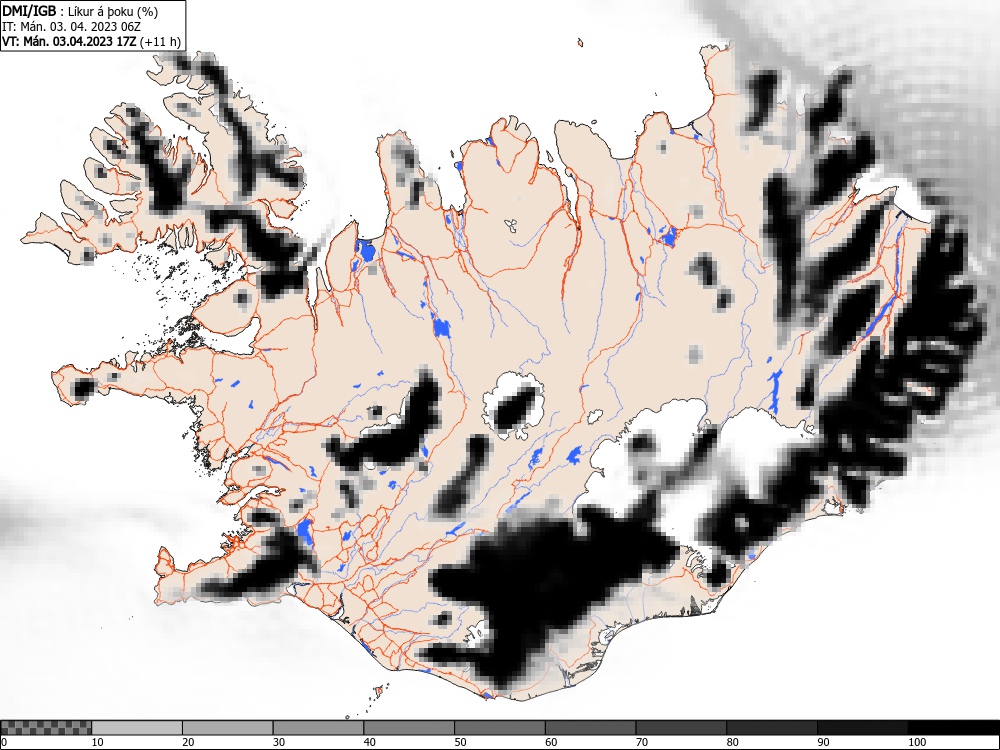Screen dimensions: 1000x750
Task: Click the 40-50% gray legend swatch
Action: (x=409, y=728)
